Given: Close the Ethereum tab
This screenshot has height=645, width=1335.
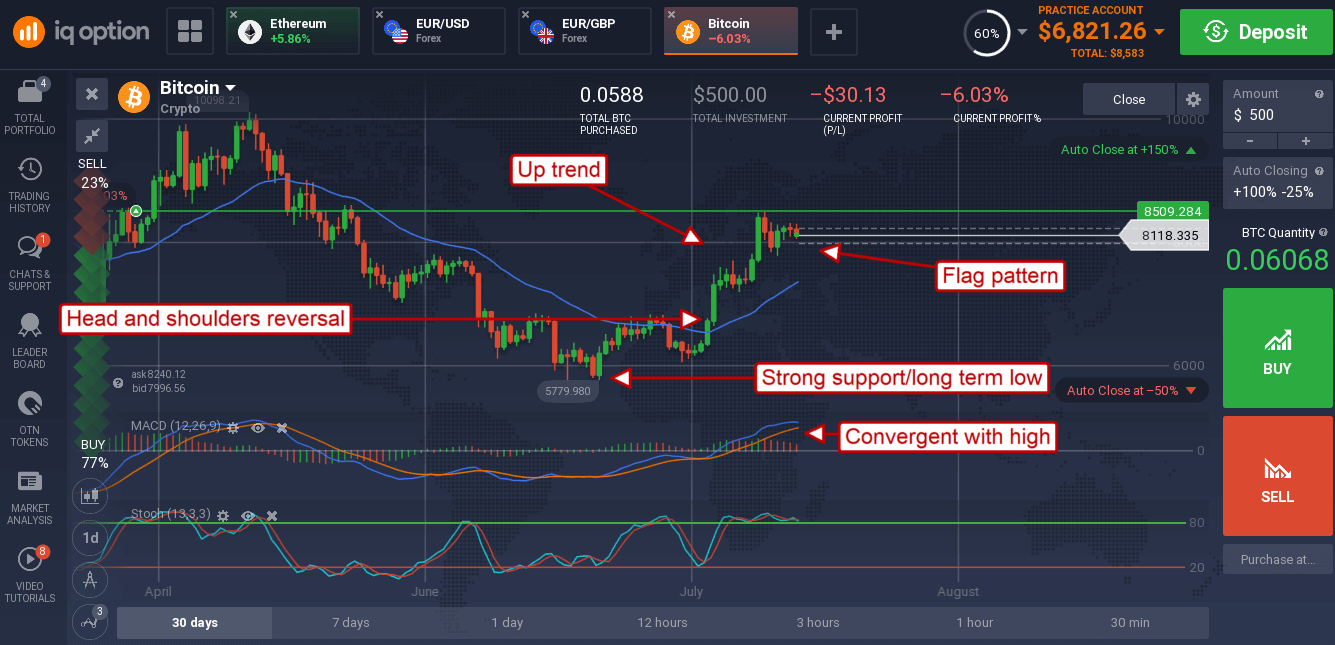Looking at the screenshot, I should (x=233, y=15).
